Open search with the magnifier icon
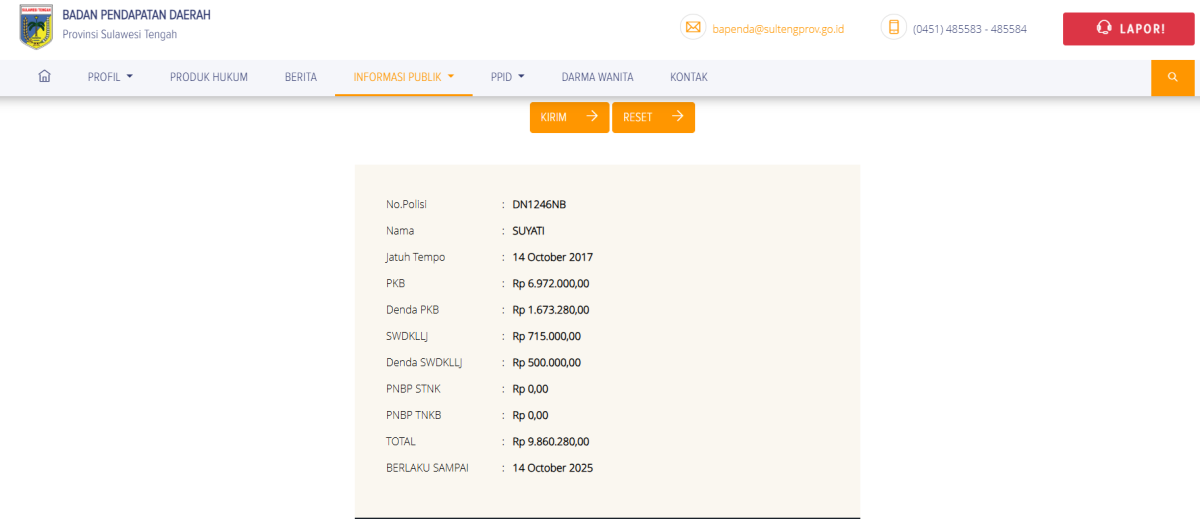Image resolution: width=1200 pixels, height=519 pixels. pyautogui.click(x=1173, y=77)
